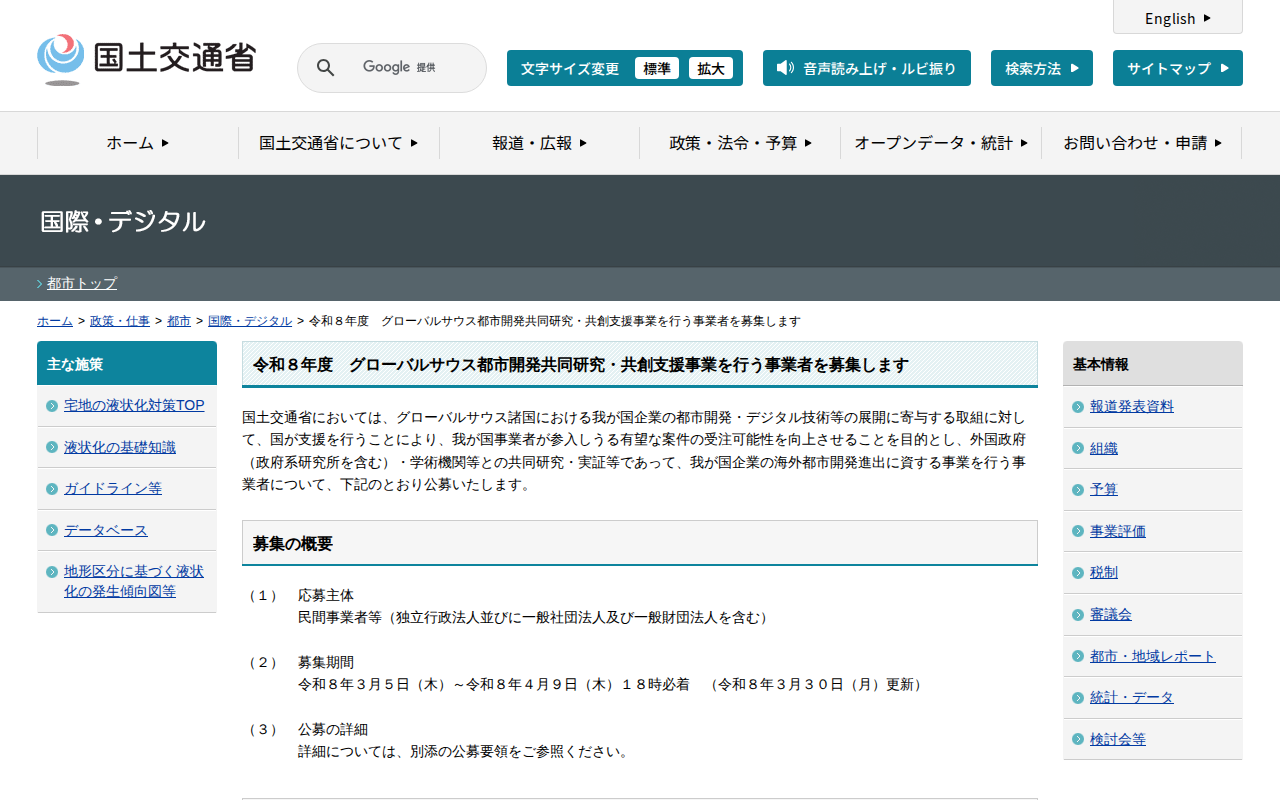Click chevron icon beside 都市トップ
The height and width of the screenshot is (800, 1280).
coord(40,284)
